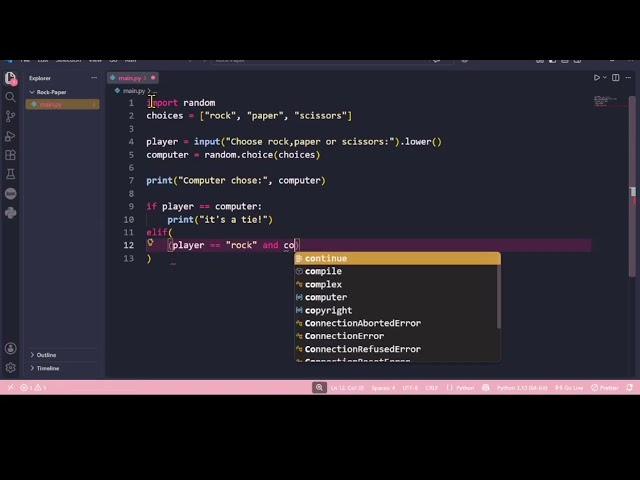Image resolution: width=640 pixels, height=480 pixels.
Task: Open the Source Control view
Action: pyautogui.click(x=10, y=116)
